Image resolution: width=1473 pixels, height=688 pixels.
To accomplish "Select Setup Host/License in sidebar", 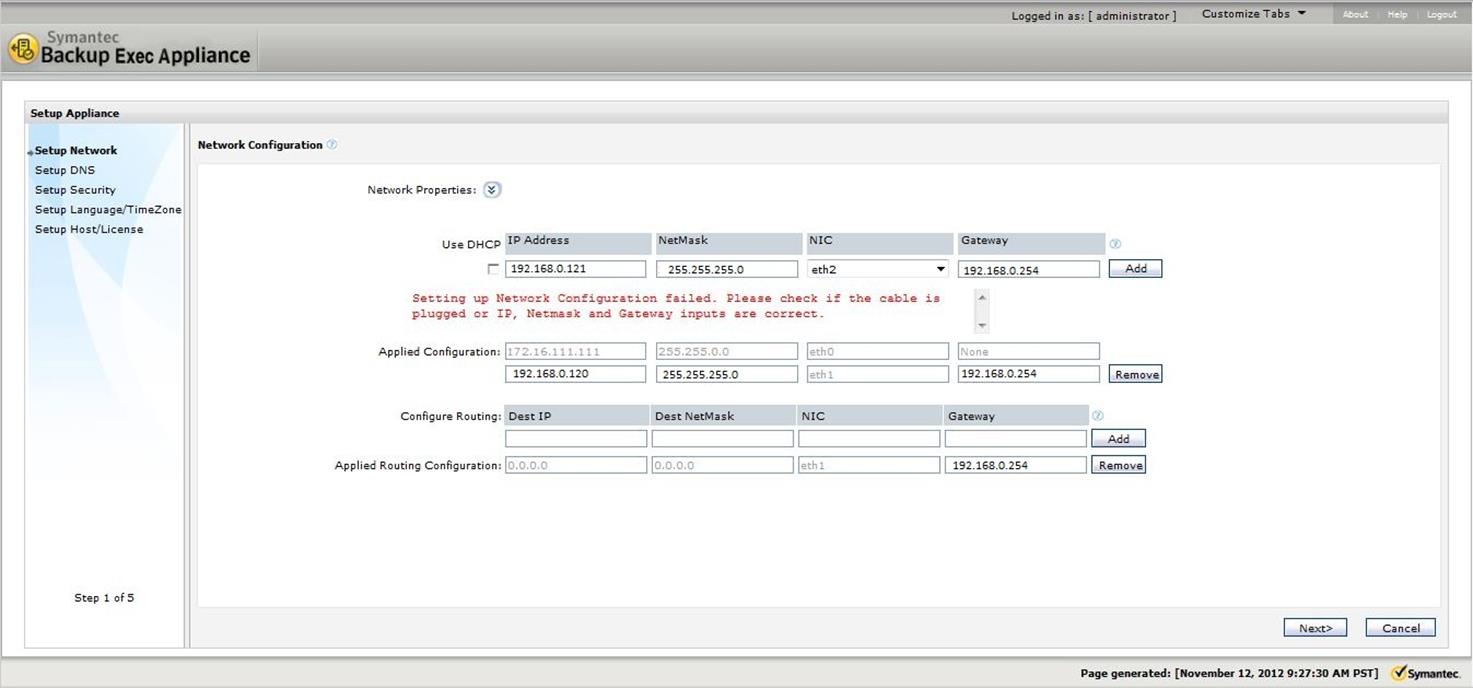I will [x=89, y=229].
